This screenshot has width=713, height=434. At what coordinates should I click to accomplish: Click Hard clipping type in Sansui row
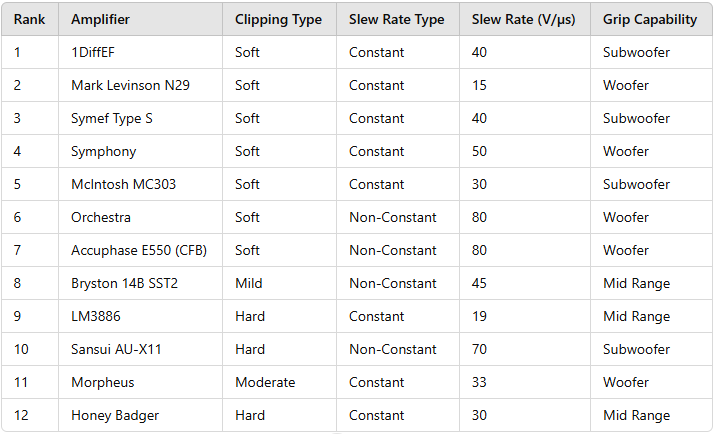point(250,349)
